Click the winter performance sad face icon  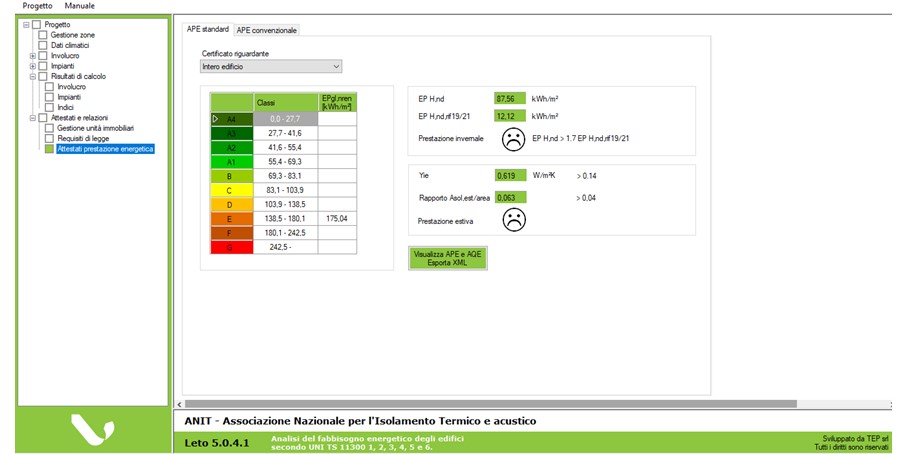click(513, 138)
